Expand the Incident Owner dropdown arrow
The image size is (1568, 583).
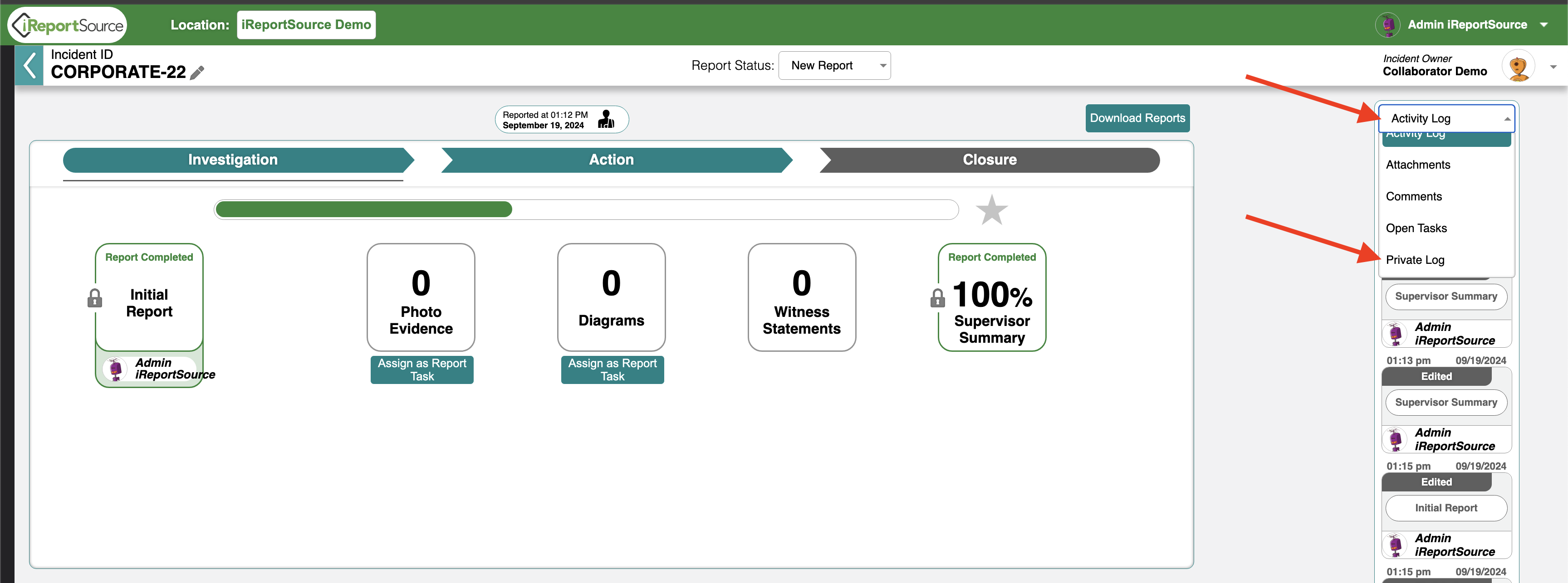[1553, 67]
